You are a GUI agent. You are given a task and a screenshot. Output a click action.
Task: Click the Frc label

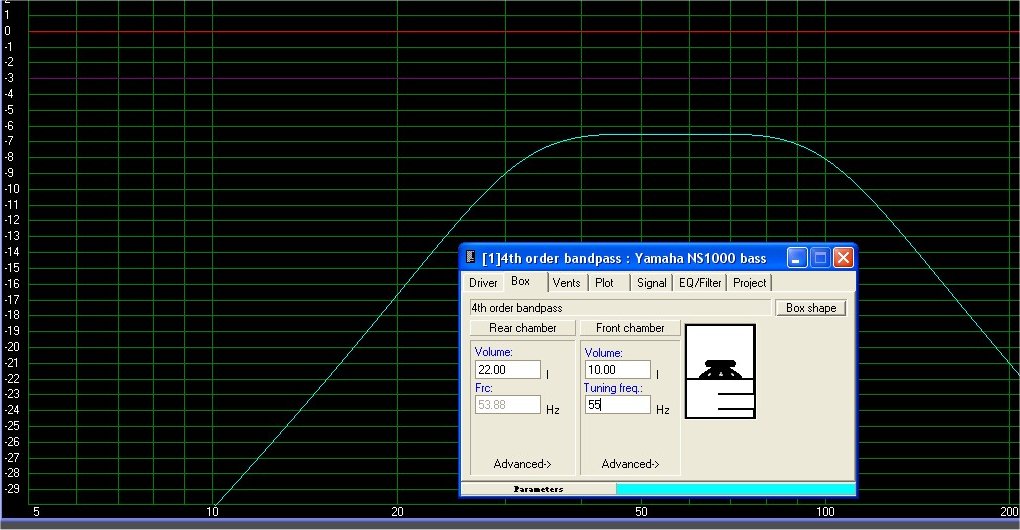[x=483, y=388]
